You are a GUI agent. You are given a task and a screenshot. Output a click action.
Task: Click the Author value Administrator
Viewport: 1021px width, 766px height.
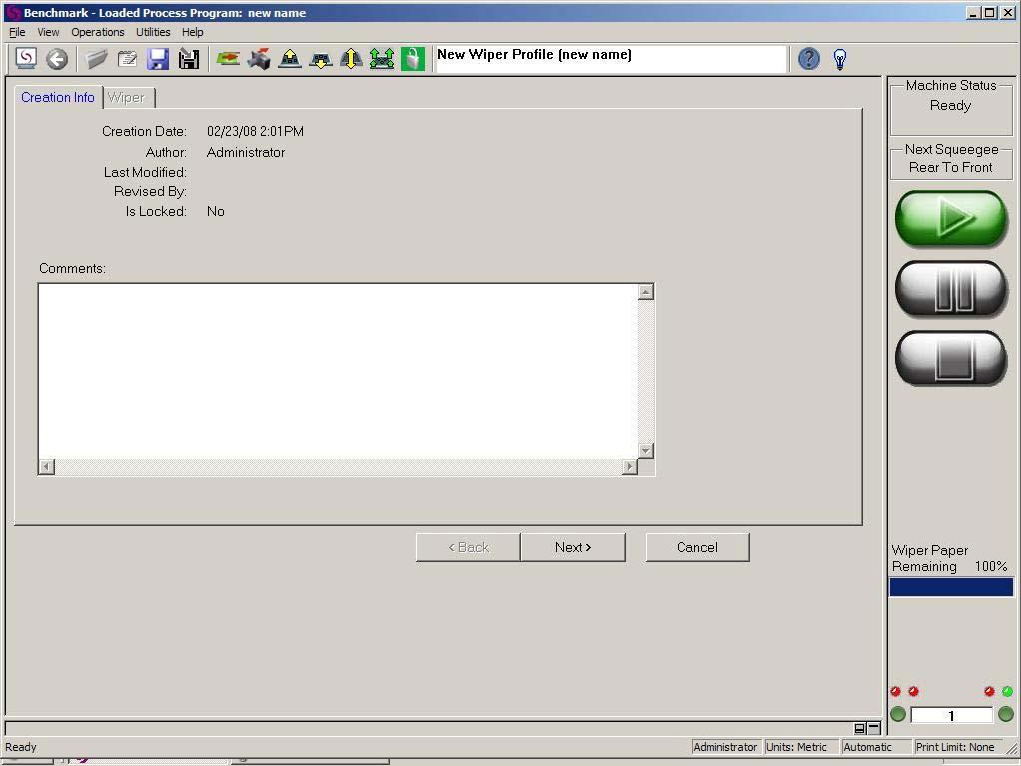point(246,152)
